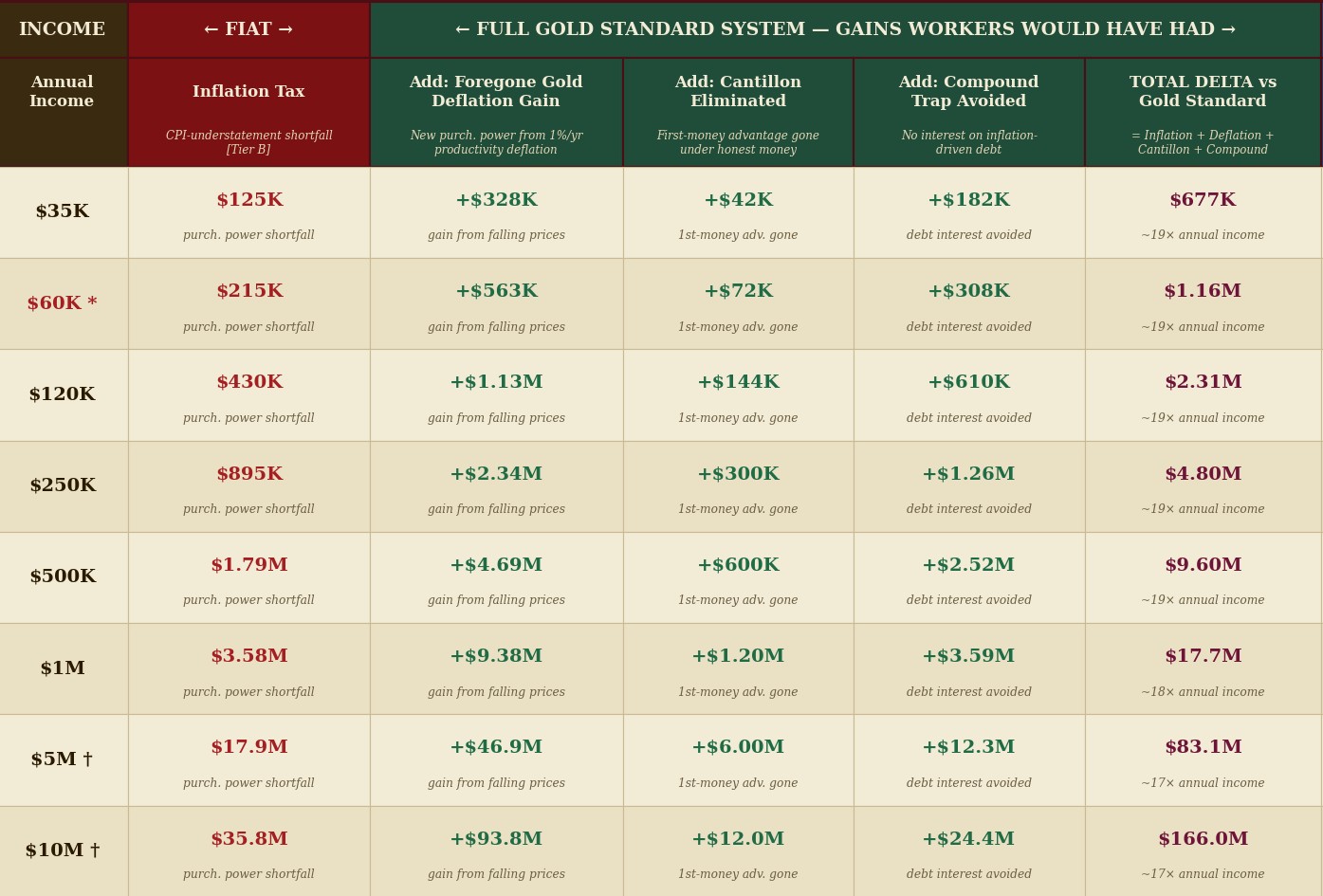Image resolution: width=1323 pixels, height=896 pixels.
Task: Select the $1.16M total delta value
Action: point(1203,292)
